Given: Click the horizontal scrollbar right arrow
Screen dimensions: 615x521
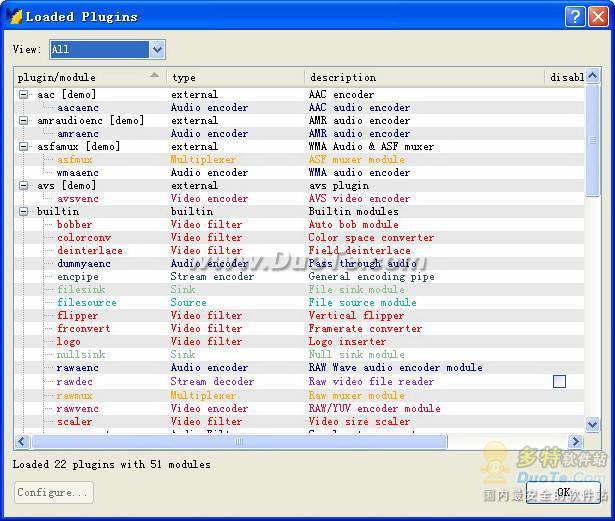Looking at the screenshot, I should [x=575, y=441].
